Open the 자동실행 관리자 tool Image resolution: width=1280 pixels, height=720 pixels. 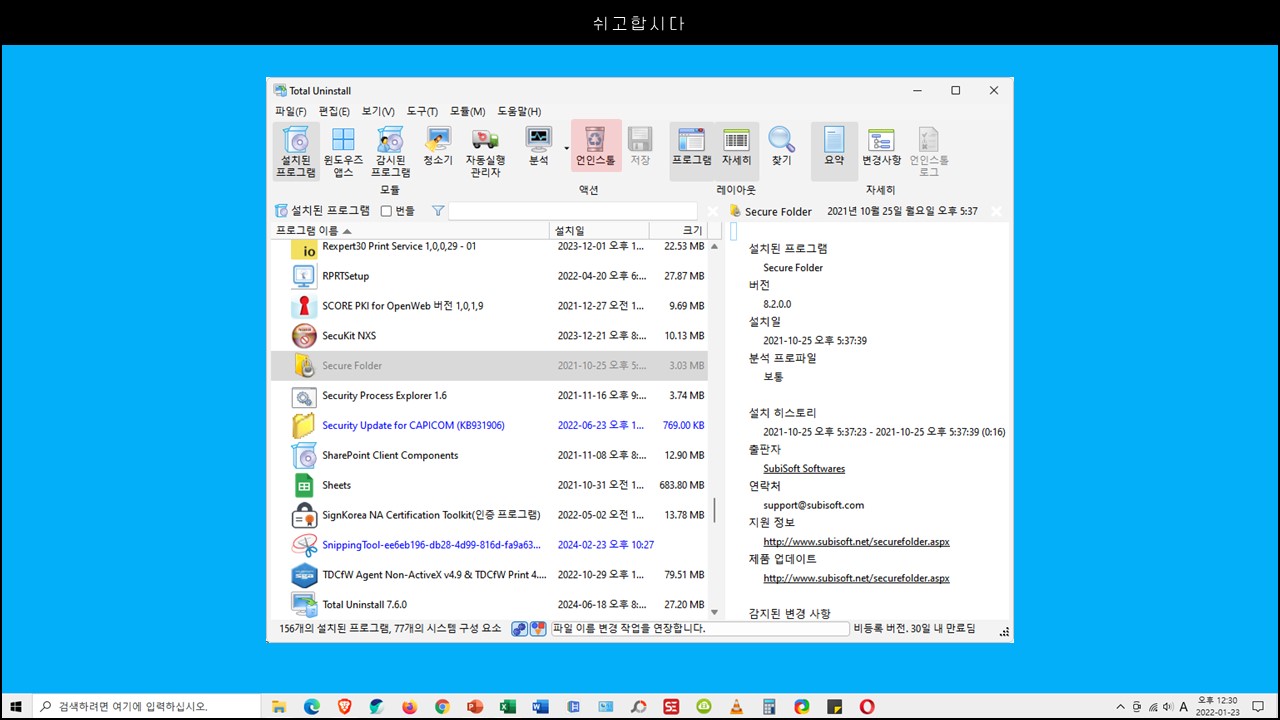(485, 152)
